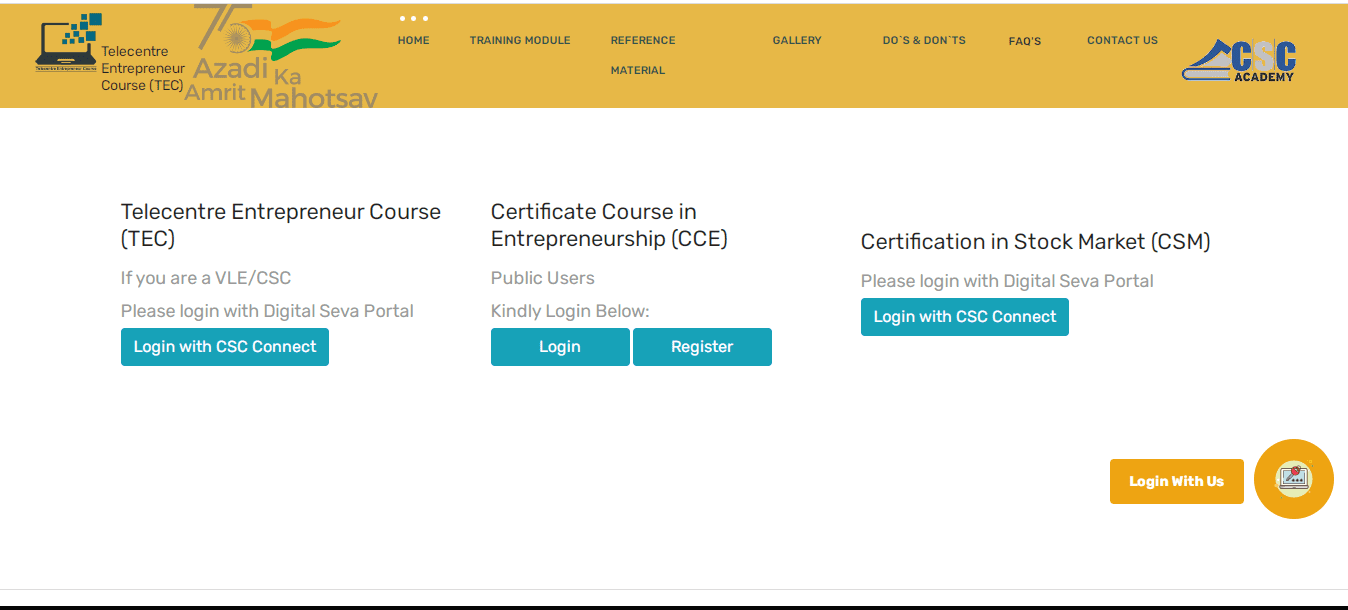The width and height of the screenshot is (1348, 610).
Task: Open the Do's & Don'ts page
Action: tap(924, 41)
